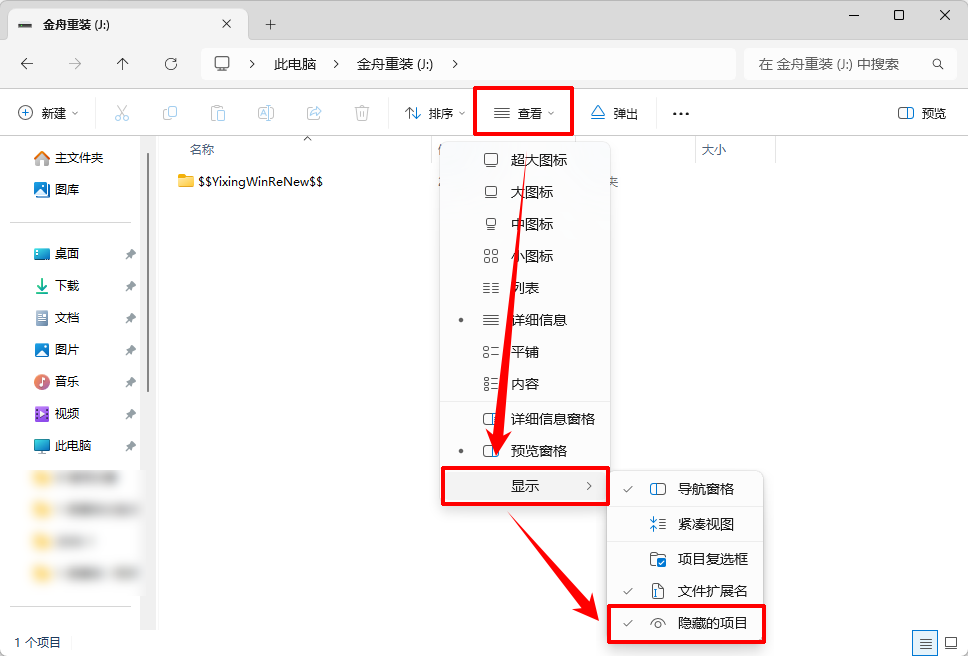The width and height of the screenshot is (968, 656).
Task: Click the Share icon in toolbar
Action: (x=314, y=113)
